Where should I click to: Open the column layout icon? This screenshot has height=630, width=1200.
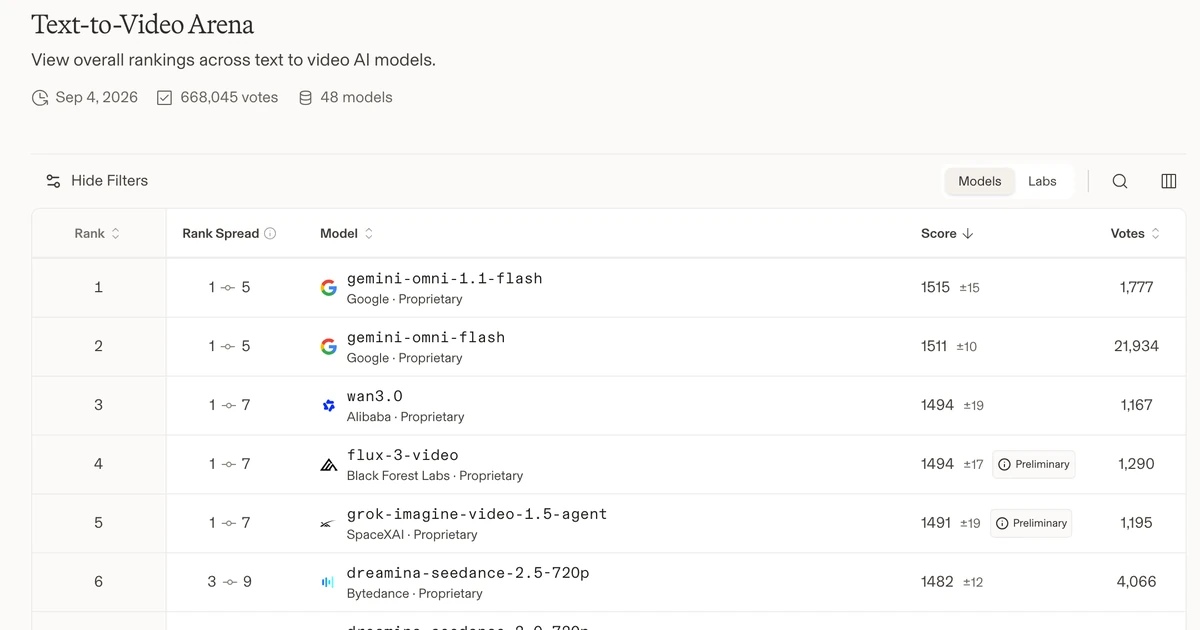(x=1168, y=181)
